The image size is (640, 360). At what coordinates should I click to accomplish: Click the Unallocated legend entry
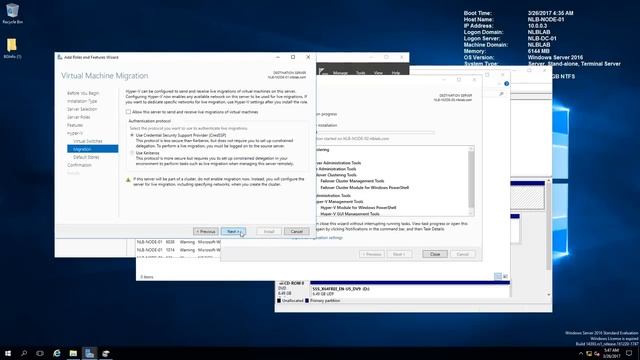[x=290, y=300]
